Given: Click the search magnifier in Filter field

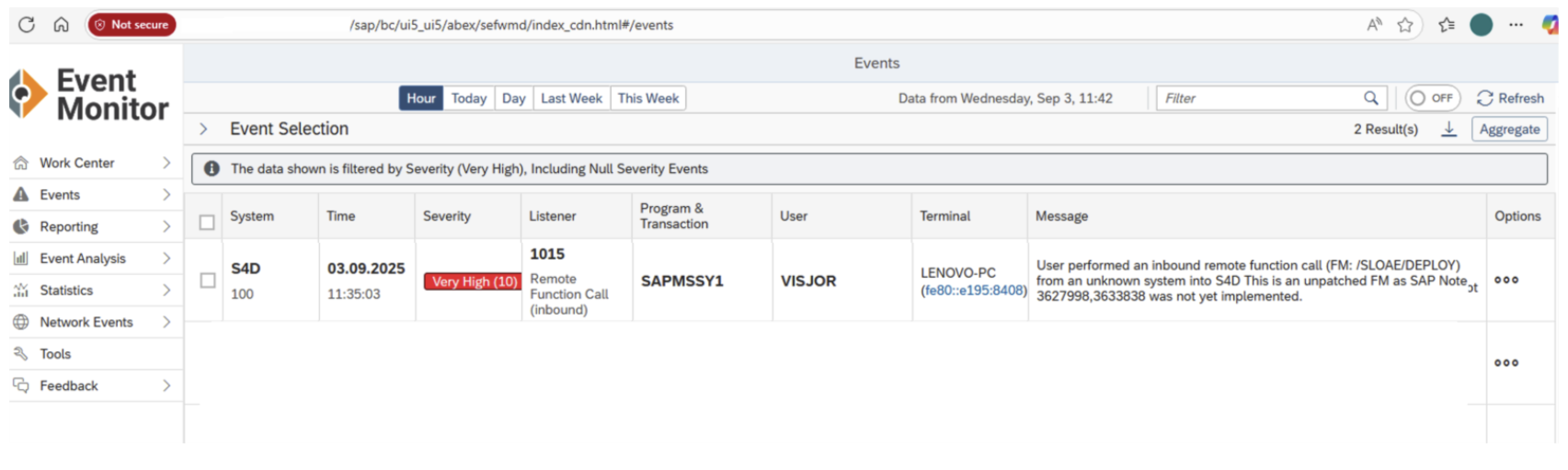Looking at the screenshot, I should [x=1371, y=98].
